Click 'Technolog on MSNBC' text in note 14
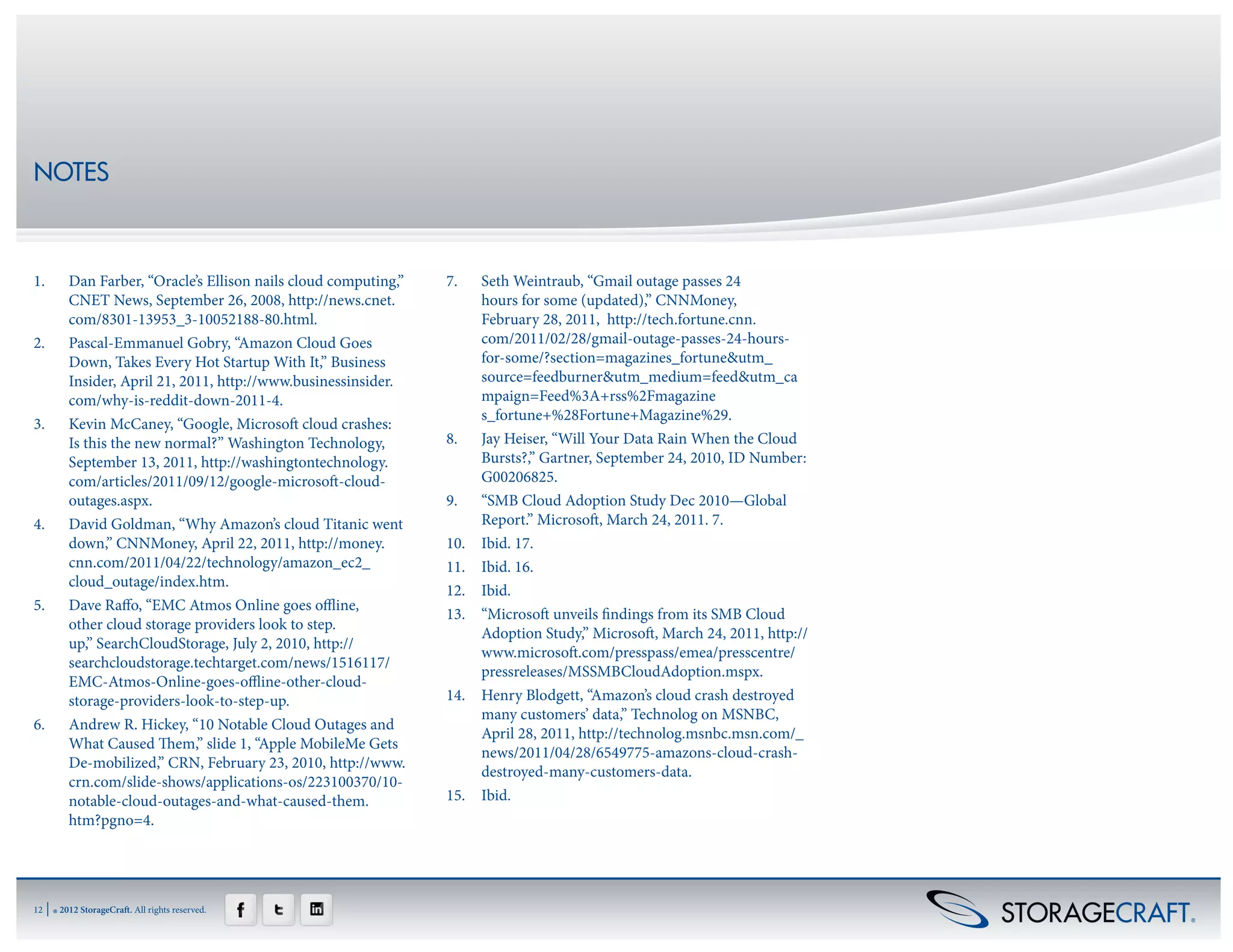 (704, 714)
